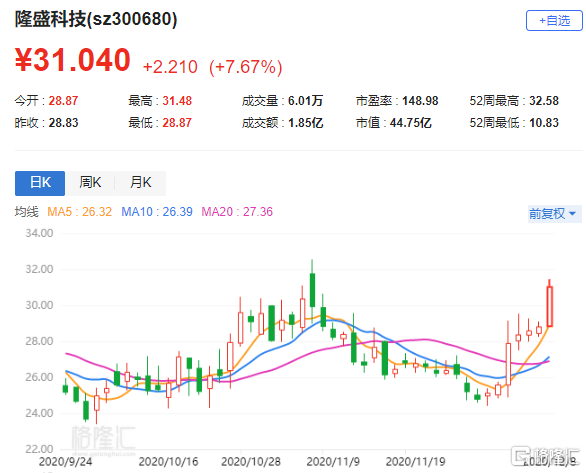Click the P/E ratio value 148.98
Viewport: 586px width, 473px height.
(420, 101)
